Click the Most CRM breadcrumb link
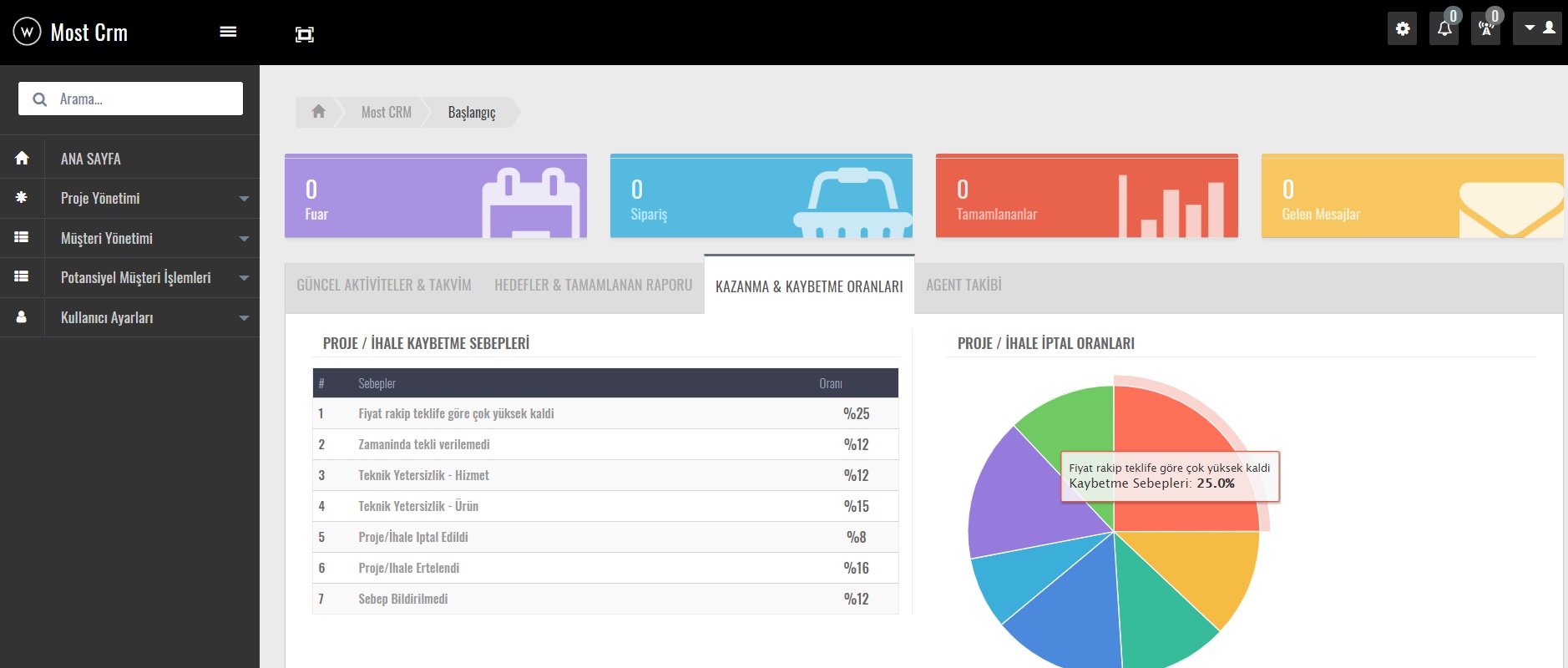1568x668 pixels. (386, 112)
